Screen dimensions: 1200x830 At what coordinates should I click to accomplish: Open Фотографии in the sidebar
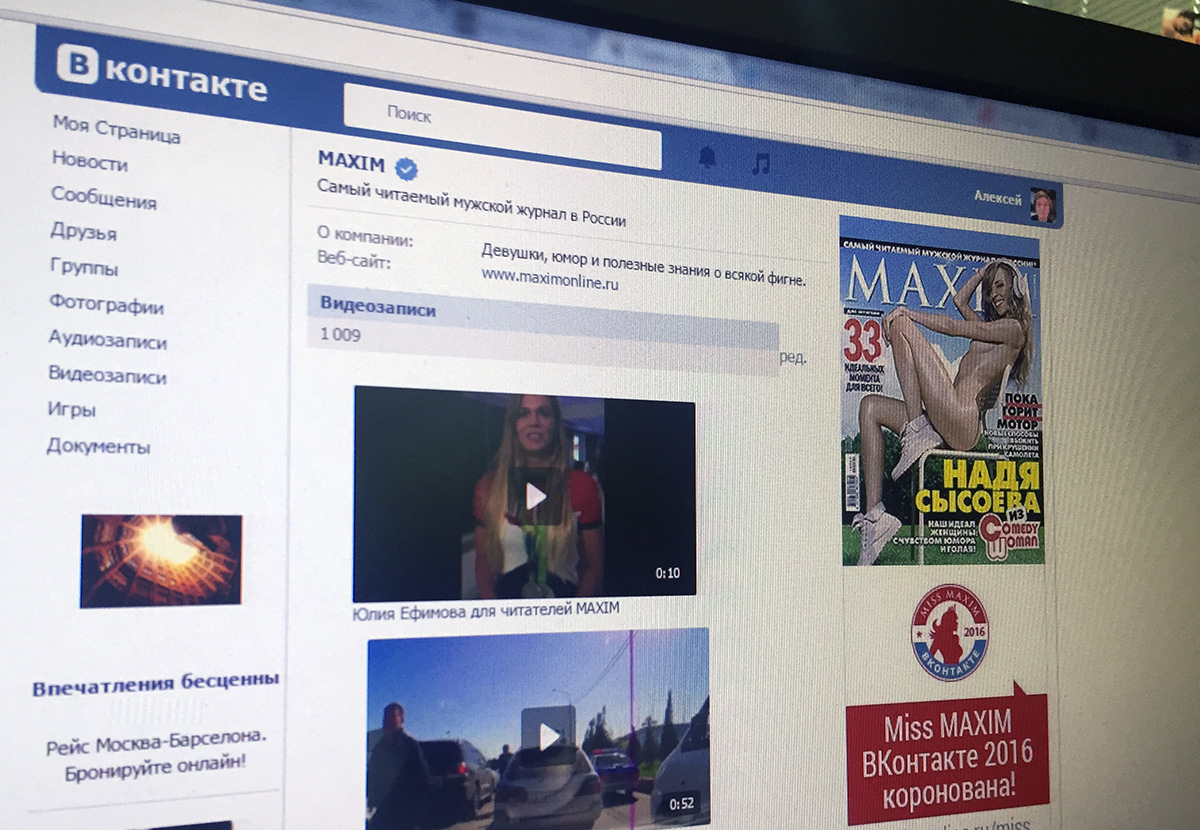pyautogui.click(x=106, y=305)
